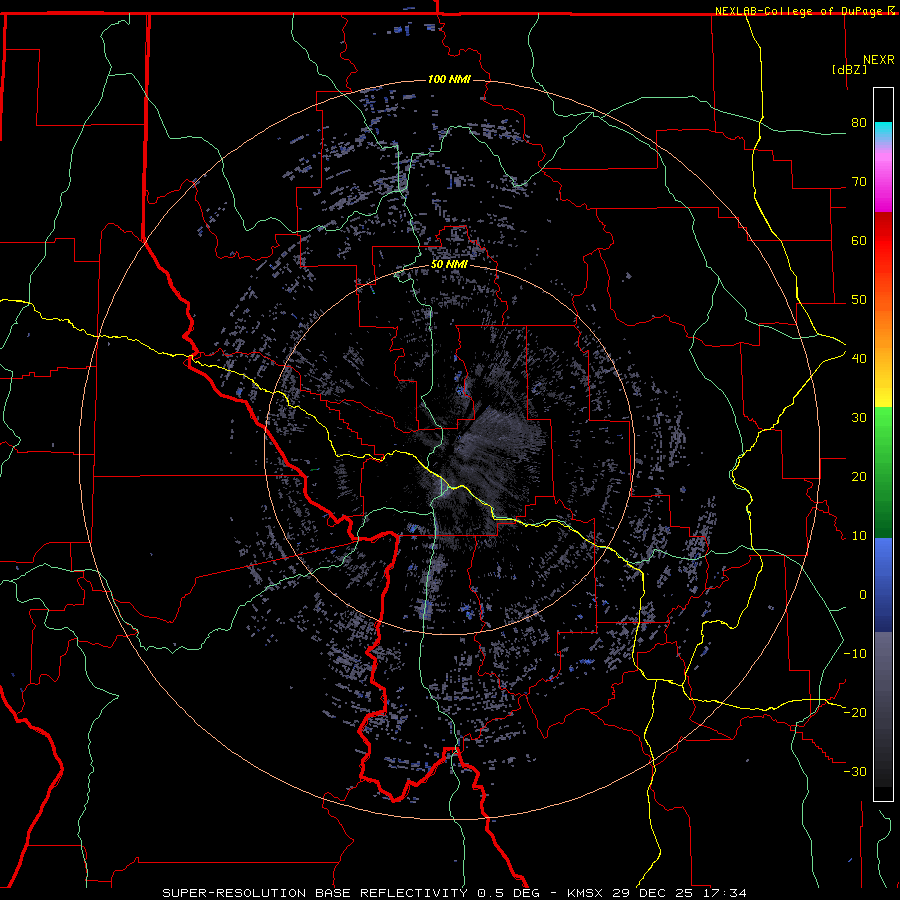Click the 50 dBZ scale value

859,300
